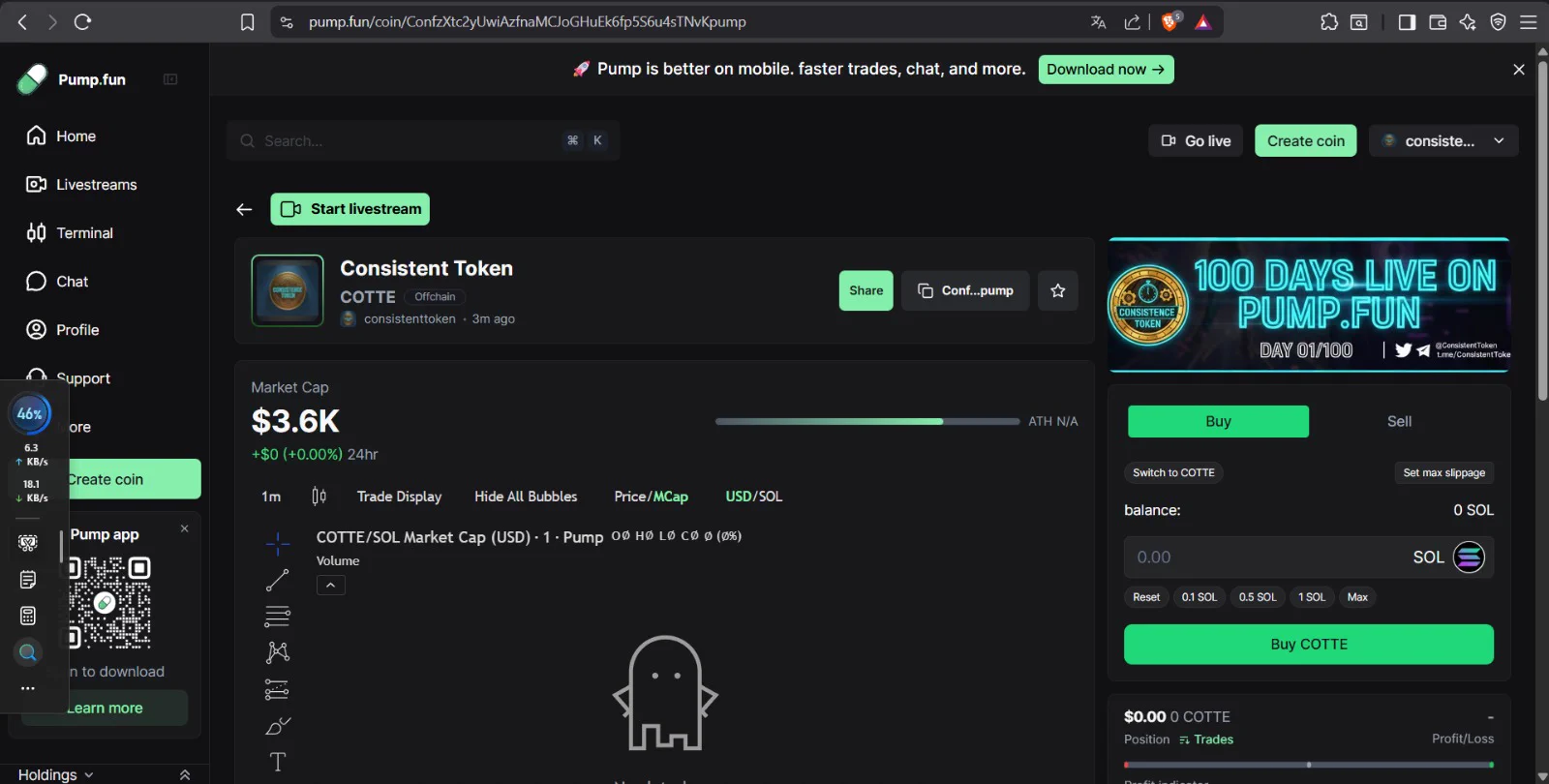Select the brush drawing tool
1549x784 pixels.
tap(278, 726)
